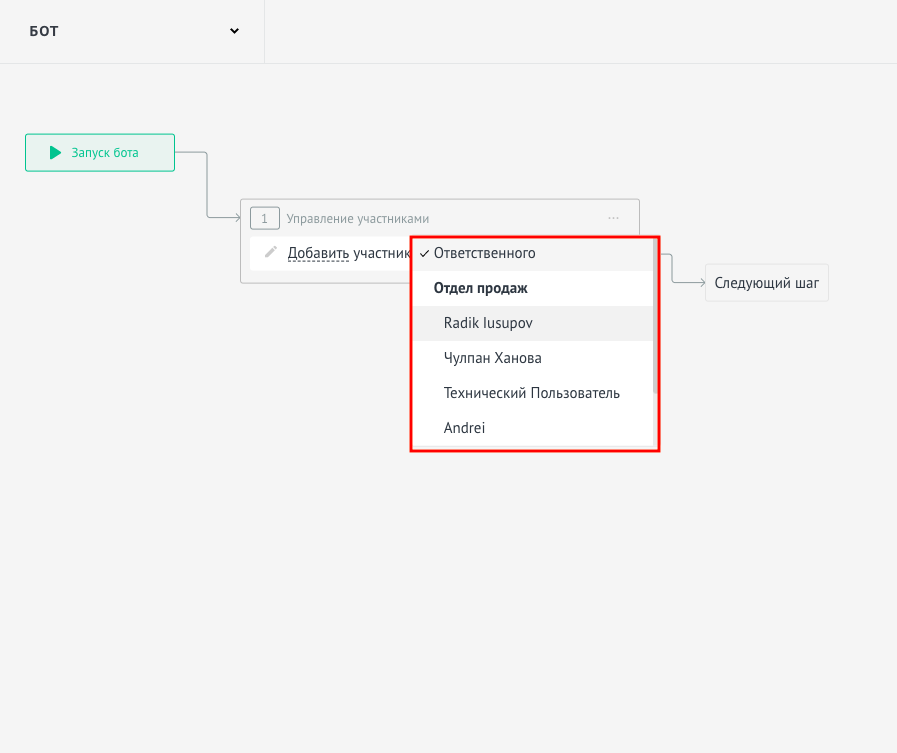Click the green play triangle icon
Screen dimensions: 897x753
point(55,153)
